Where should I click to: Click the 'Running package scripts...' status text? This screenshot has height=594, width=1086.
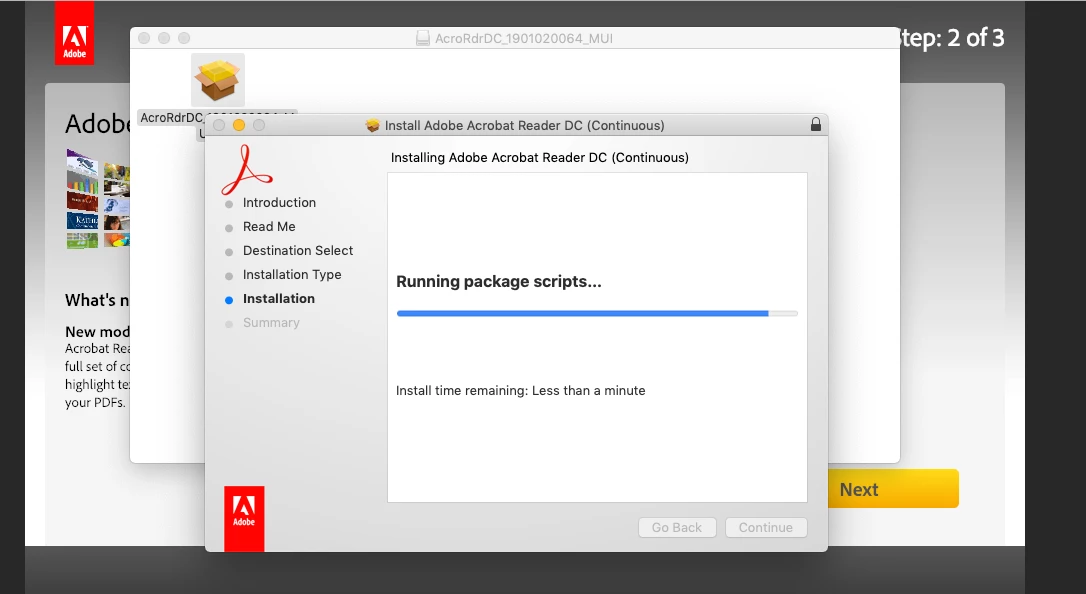(x=499, y=282)
